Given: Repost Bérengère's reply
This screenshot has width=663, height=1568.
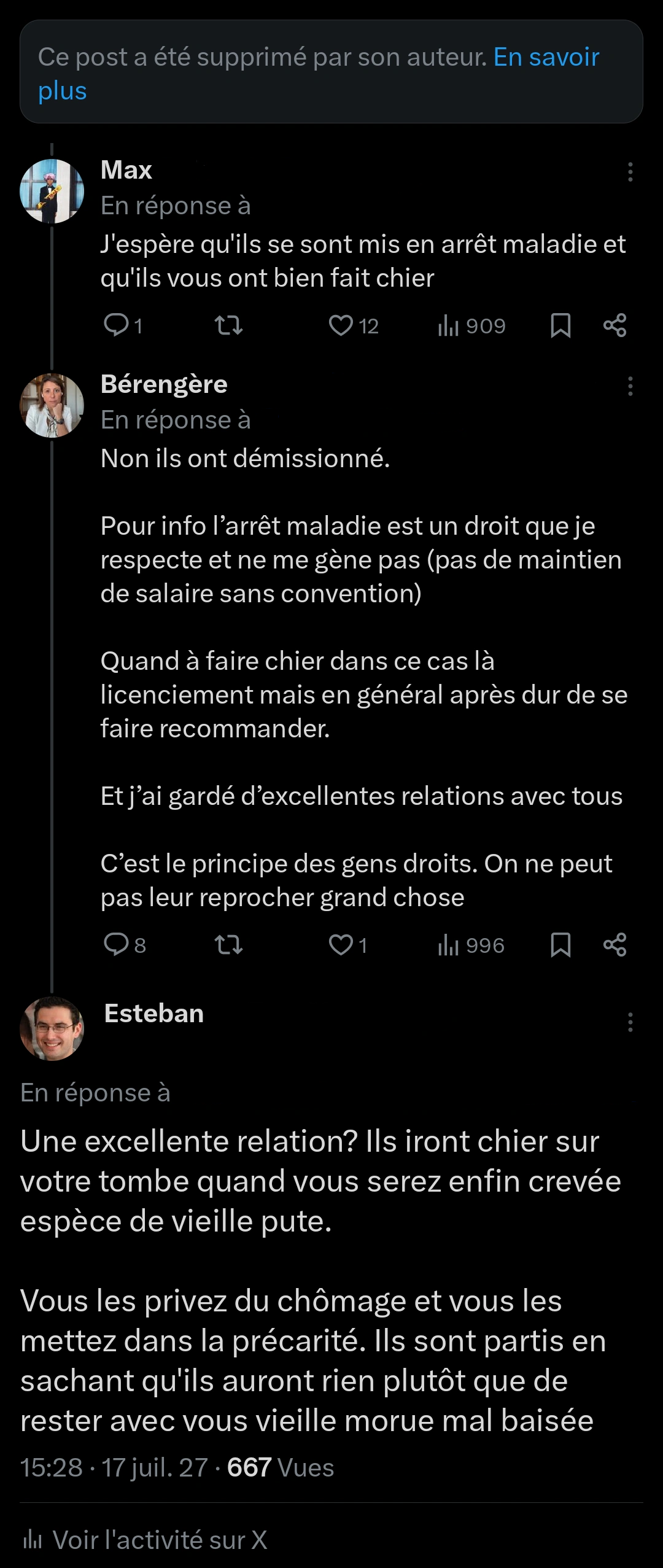Looking at the screenshot, I should pyautogui.click(x=229, y=945).
